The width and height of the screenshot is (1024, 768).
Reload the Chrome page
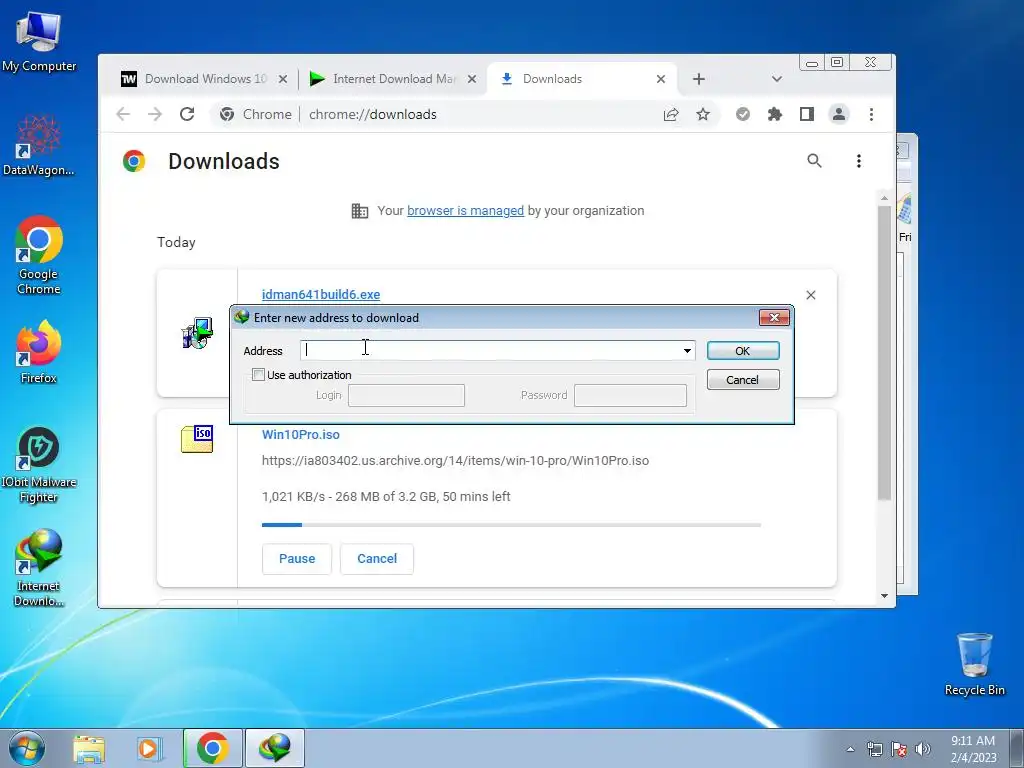click(x=187, y=114)
